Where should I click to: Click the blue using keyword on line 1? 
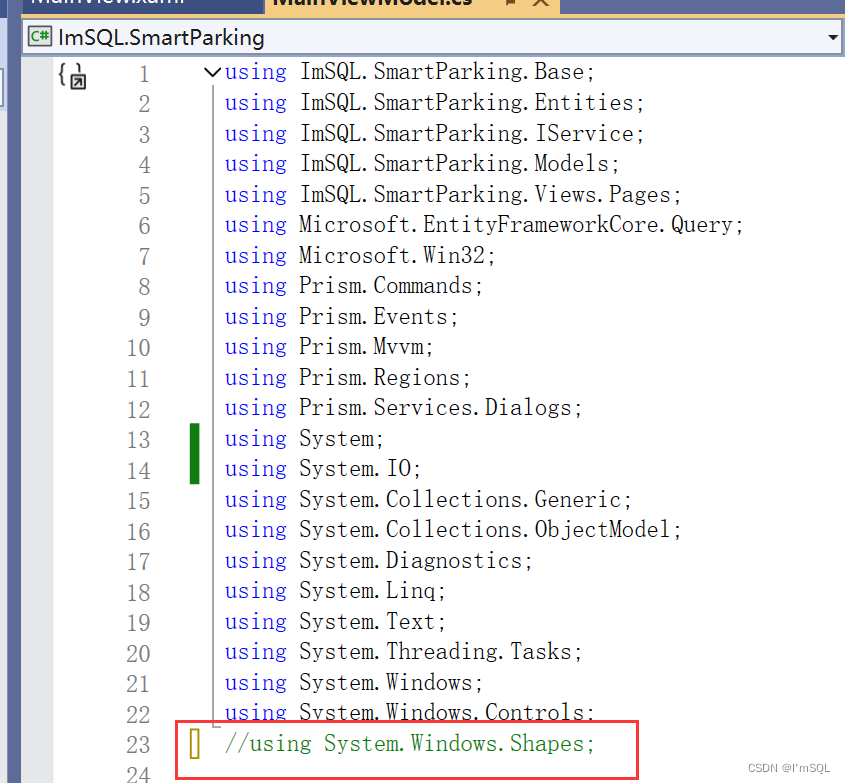[x=255, y=71]
